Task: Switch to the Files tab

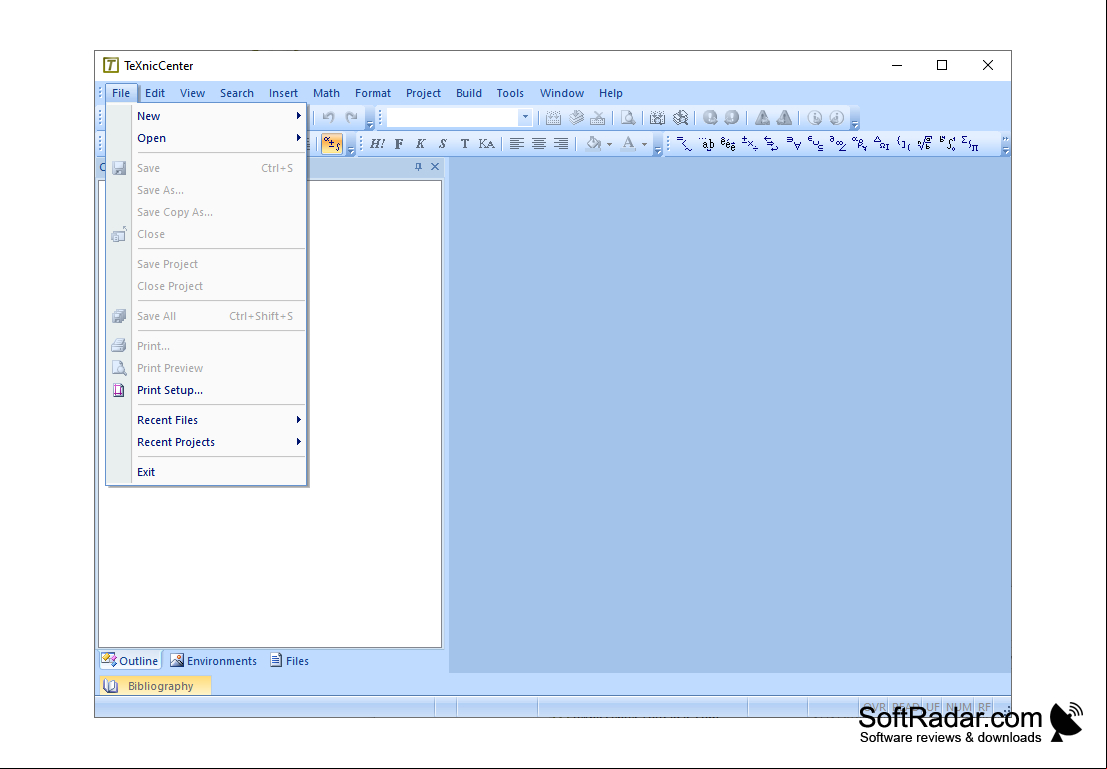Action: click(289, 660)
